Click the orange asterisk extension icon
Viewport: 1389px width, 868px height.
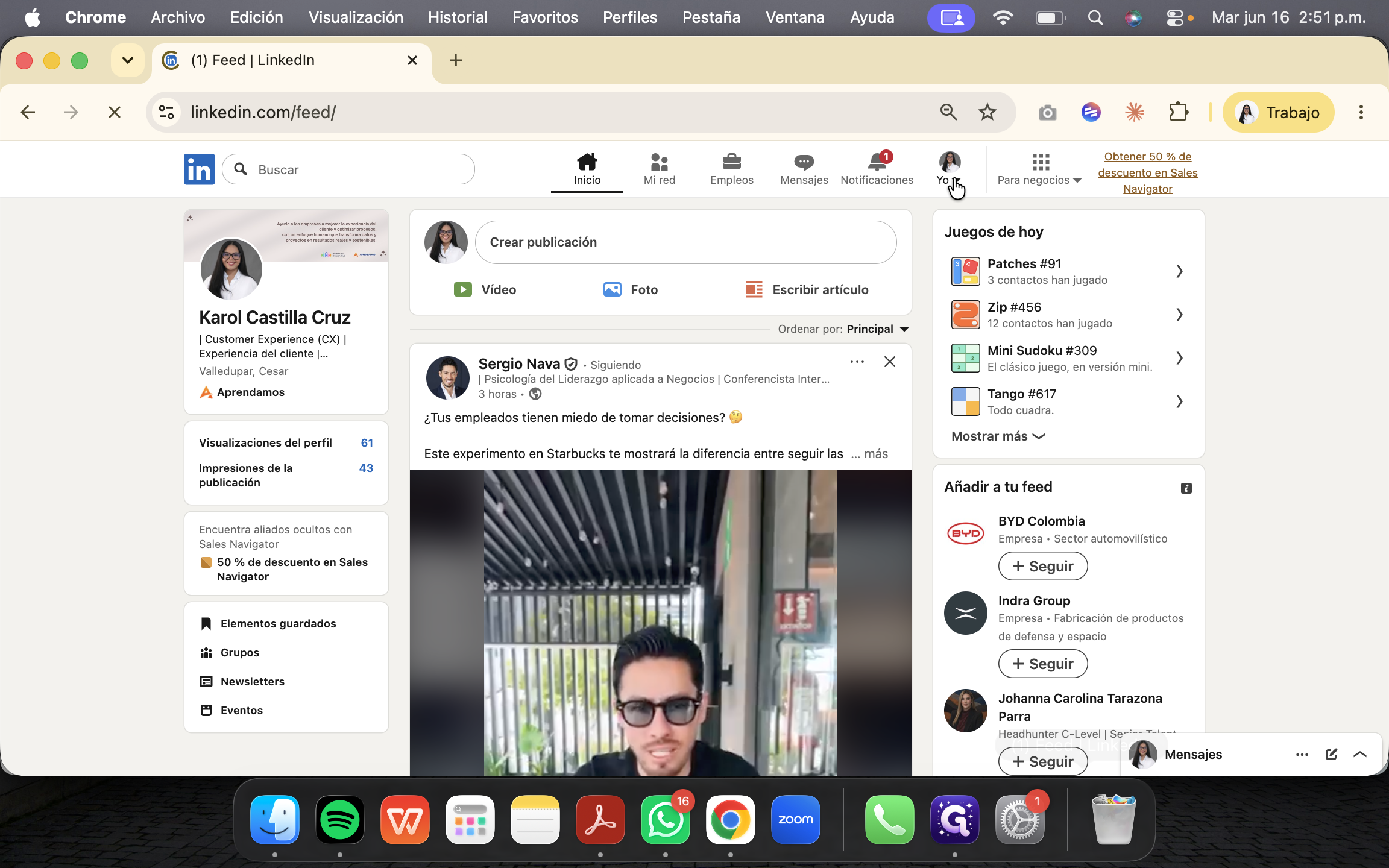[x=1135, y=112]
